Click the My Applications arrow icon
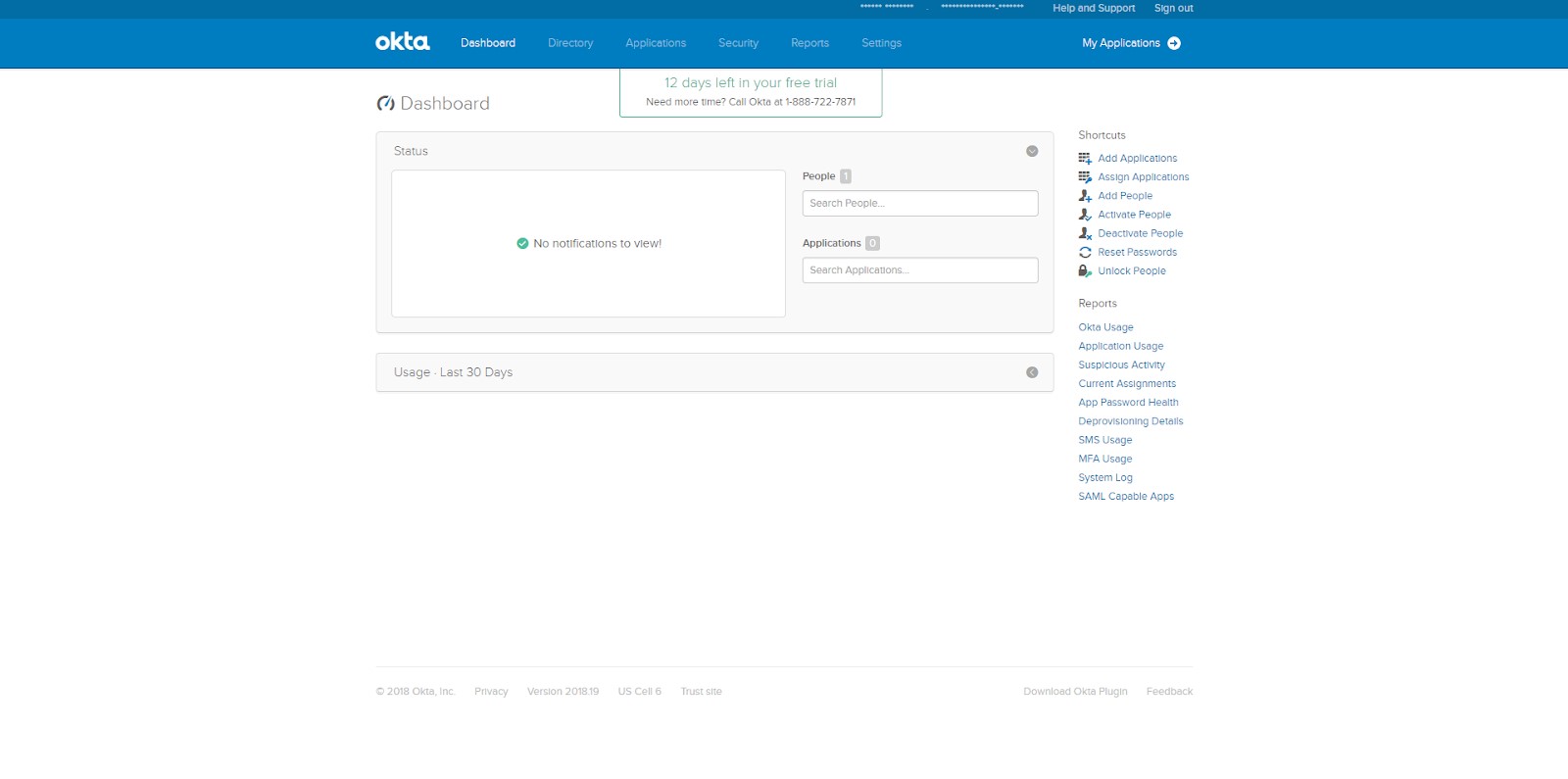Viewport: 1568px width, 779px height. [1174, 43]
